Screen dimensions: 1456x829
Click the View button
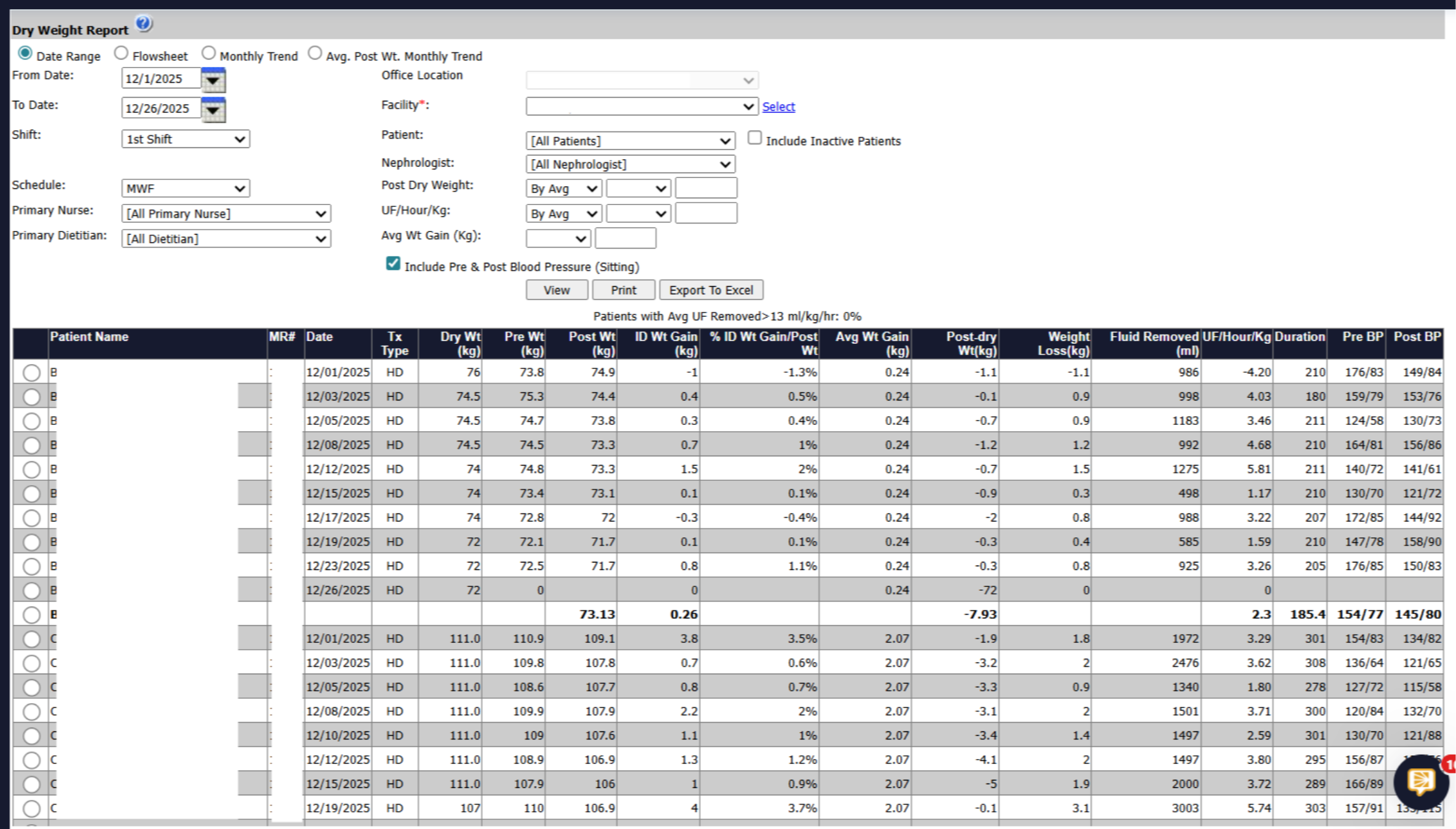click(x=557, y=290)
